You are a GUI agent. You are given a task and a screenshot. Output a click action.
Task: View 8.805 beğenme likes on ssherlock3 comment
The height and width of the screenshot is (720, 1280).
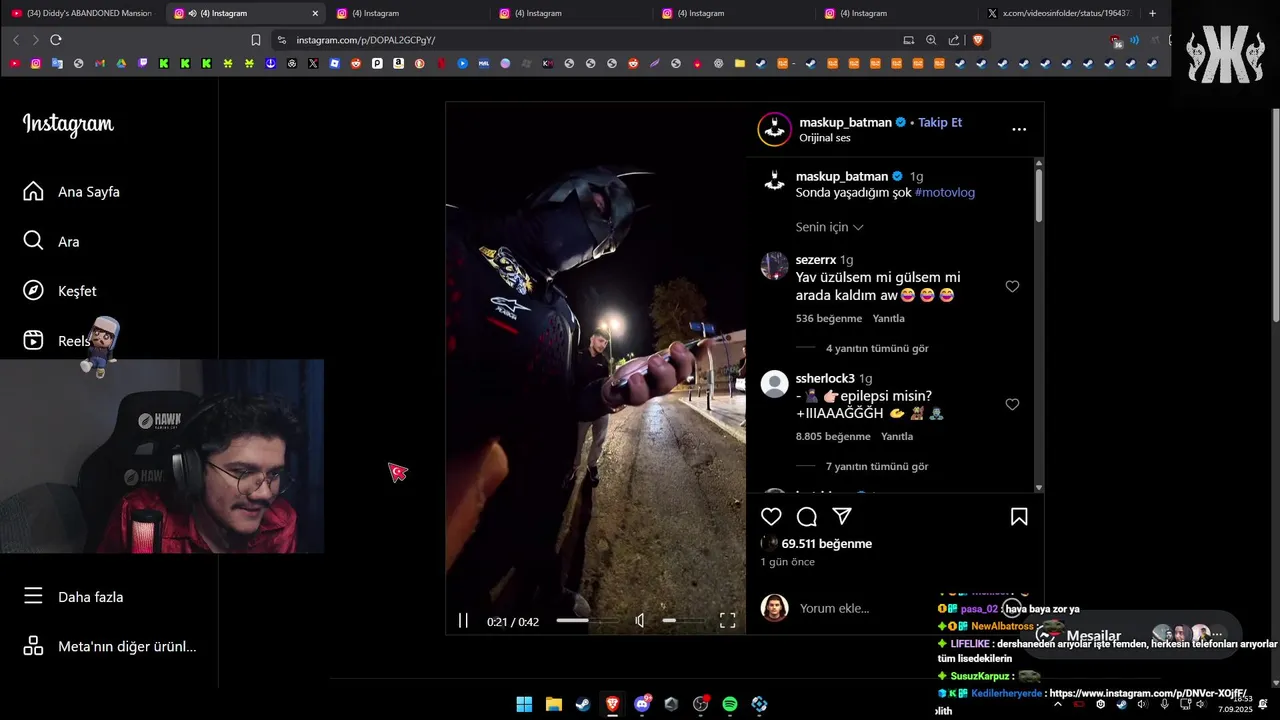[x=833, y=436]
